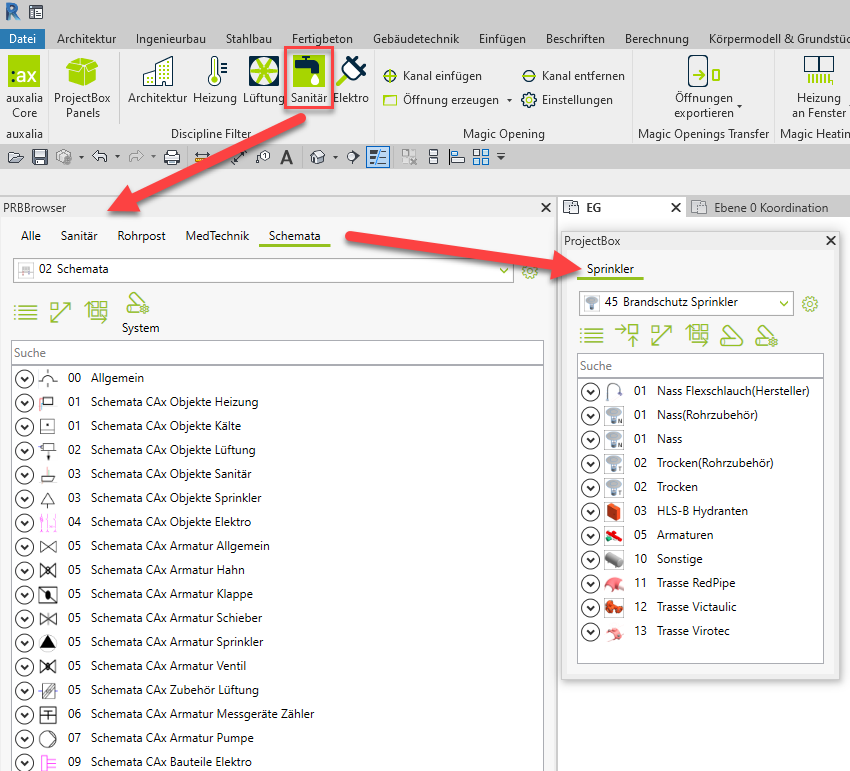Open settings gear beside Brandschutz Sprinkler dropdown

811,303
